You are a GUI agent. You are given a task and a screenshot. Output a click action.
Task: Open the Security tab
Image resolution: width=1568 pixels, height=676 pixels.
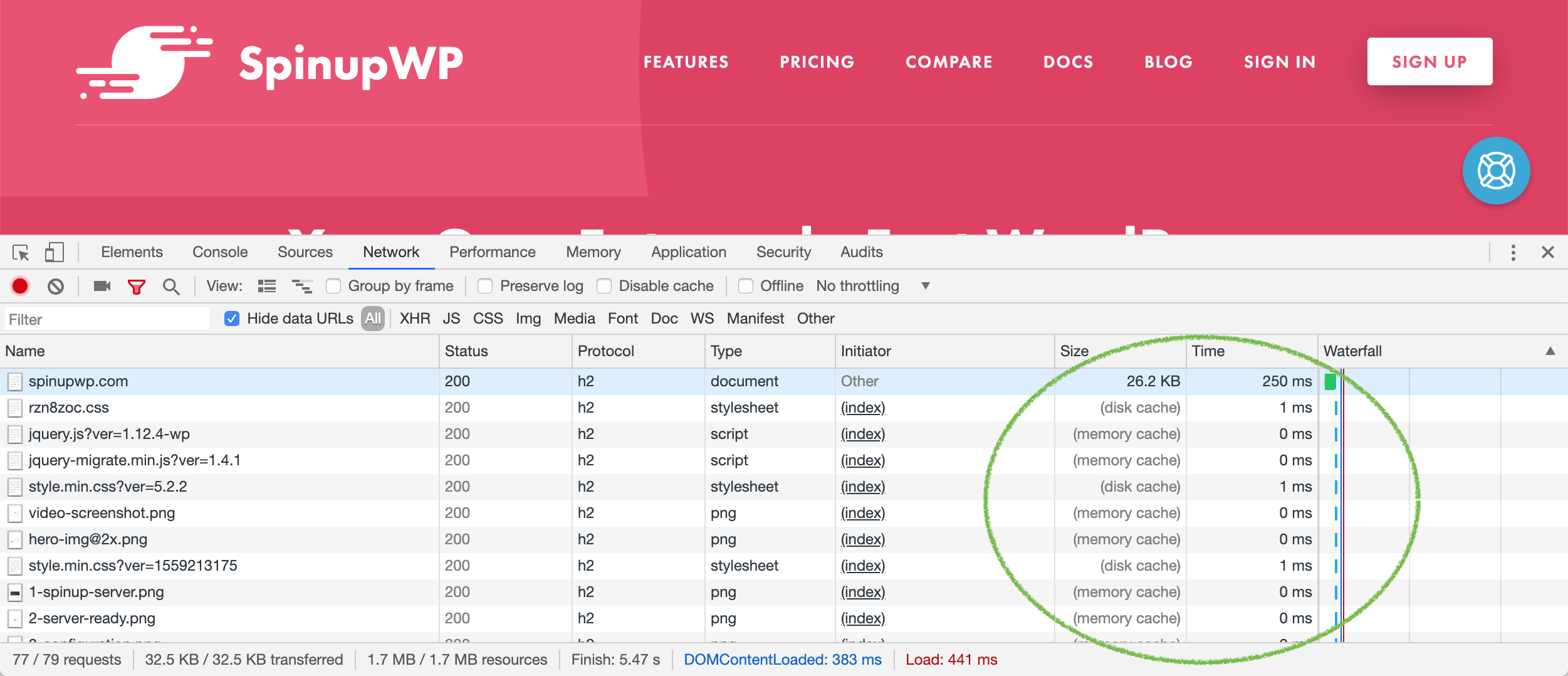[x=783, y=252]
